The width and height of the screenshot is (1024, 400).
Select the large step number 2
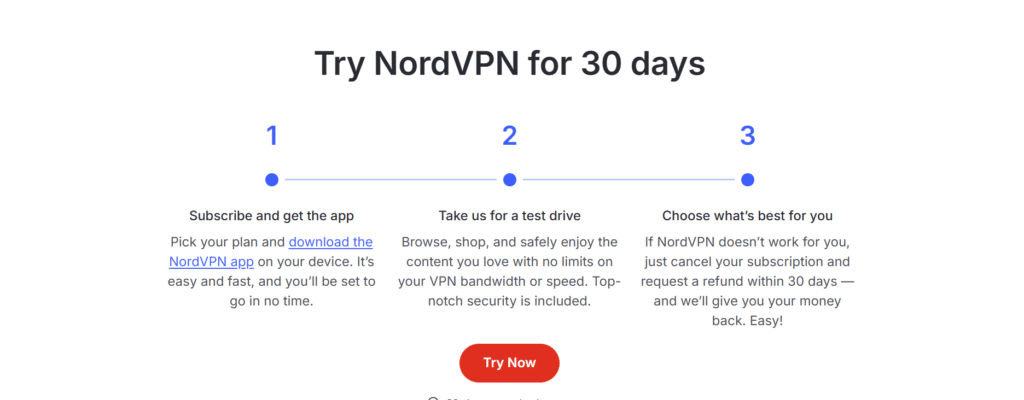[510, 136]
